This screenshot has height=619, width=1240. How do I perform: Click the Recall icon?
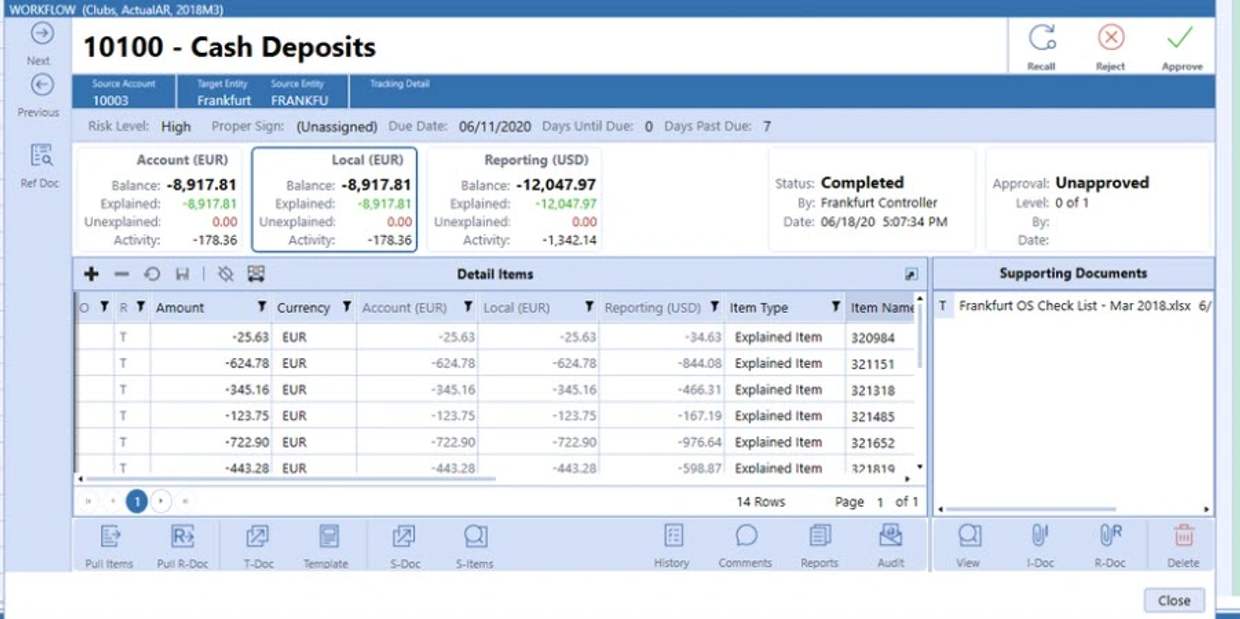tap(1041, 39)
